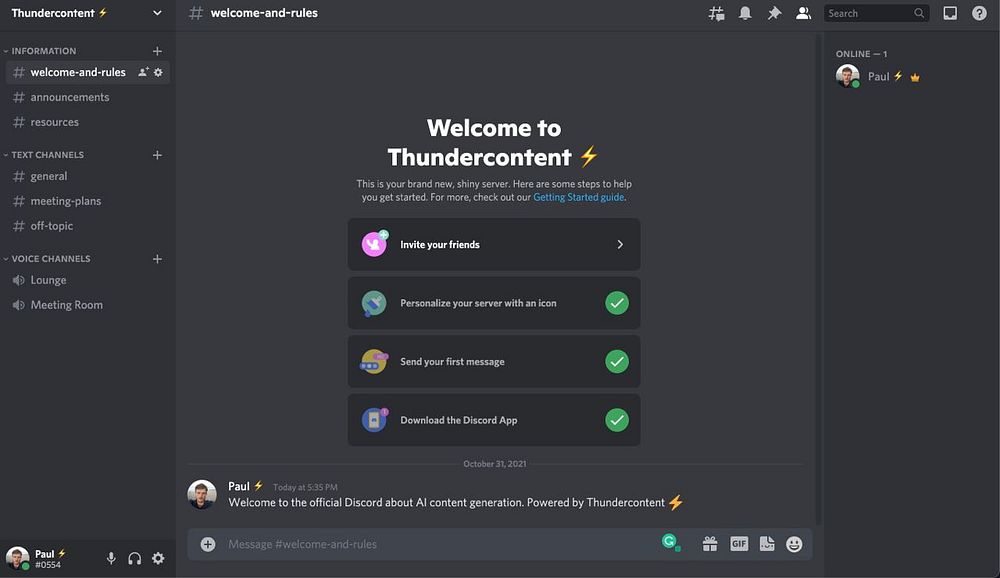This screenshot has width=1000, height=578.
Task: Select the welcome-and-rules channel
Action: click(x=87, y=72)
